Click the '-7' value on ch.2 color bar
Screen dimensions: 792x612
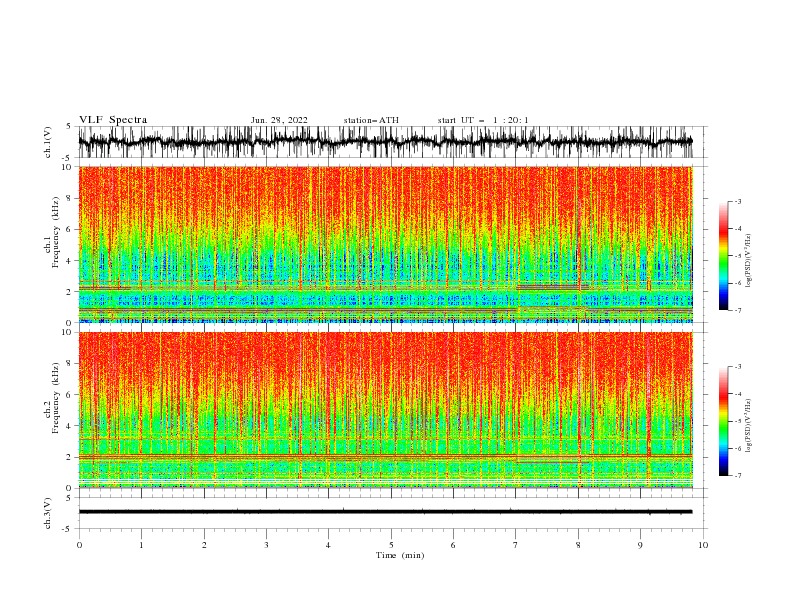click(737, 476)
